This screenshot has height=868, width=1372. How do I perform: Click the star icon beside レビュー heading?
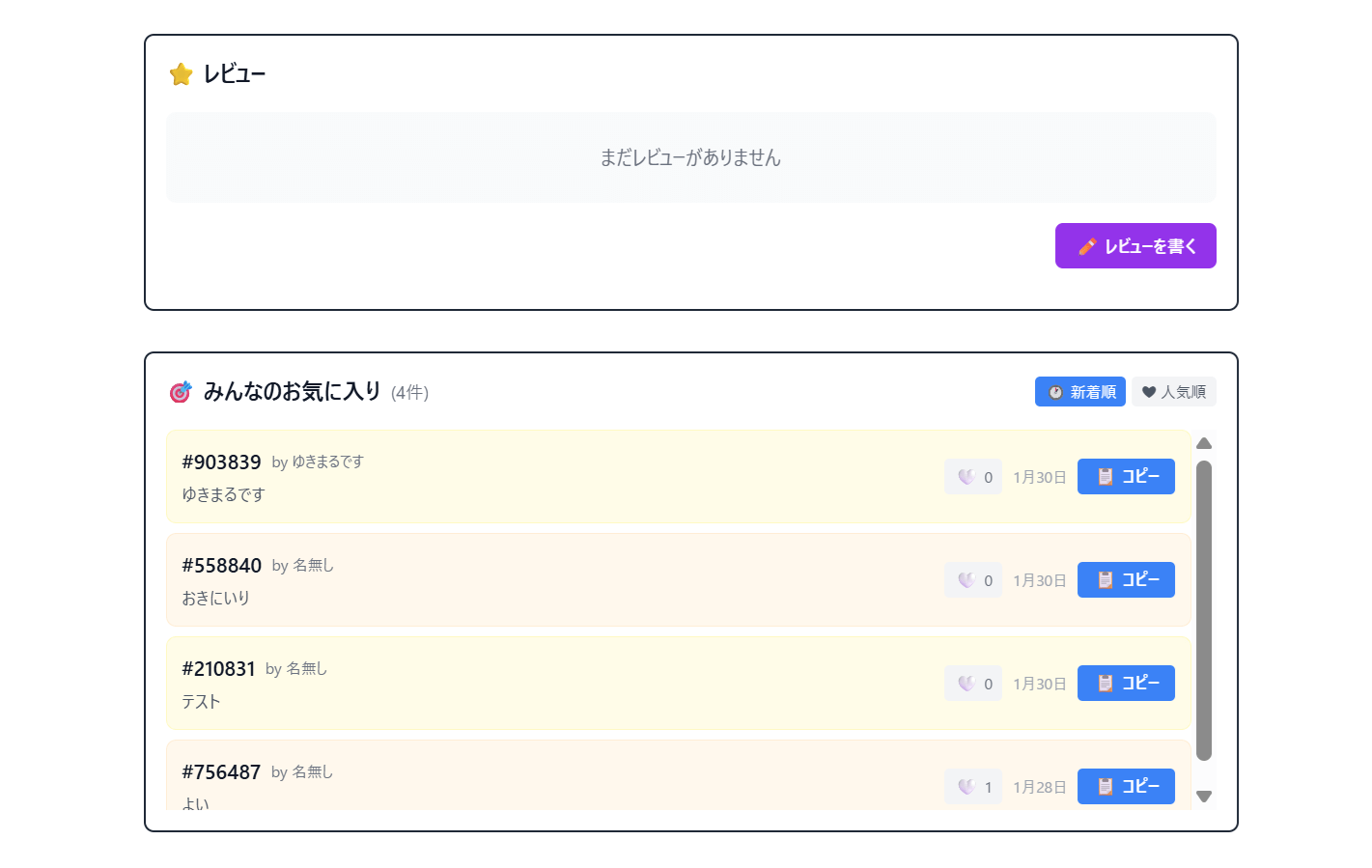point(181,73)
